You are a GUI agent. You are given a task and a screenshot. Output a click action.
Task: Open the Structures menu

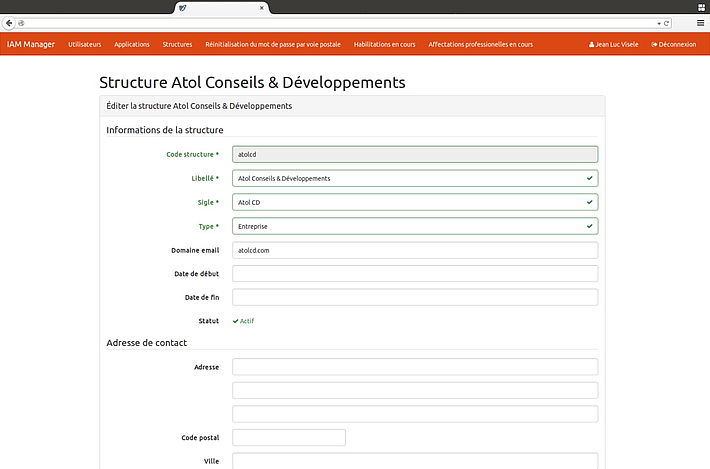pos(177,44)
